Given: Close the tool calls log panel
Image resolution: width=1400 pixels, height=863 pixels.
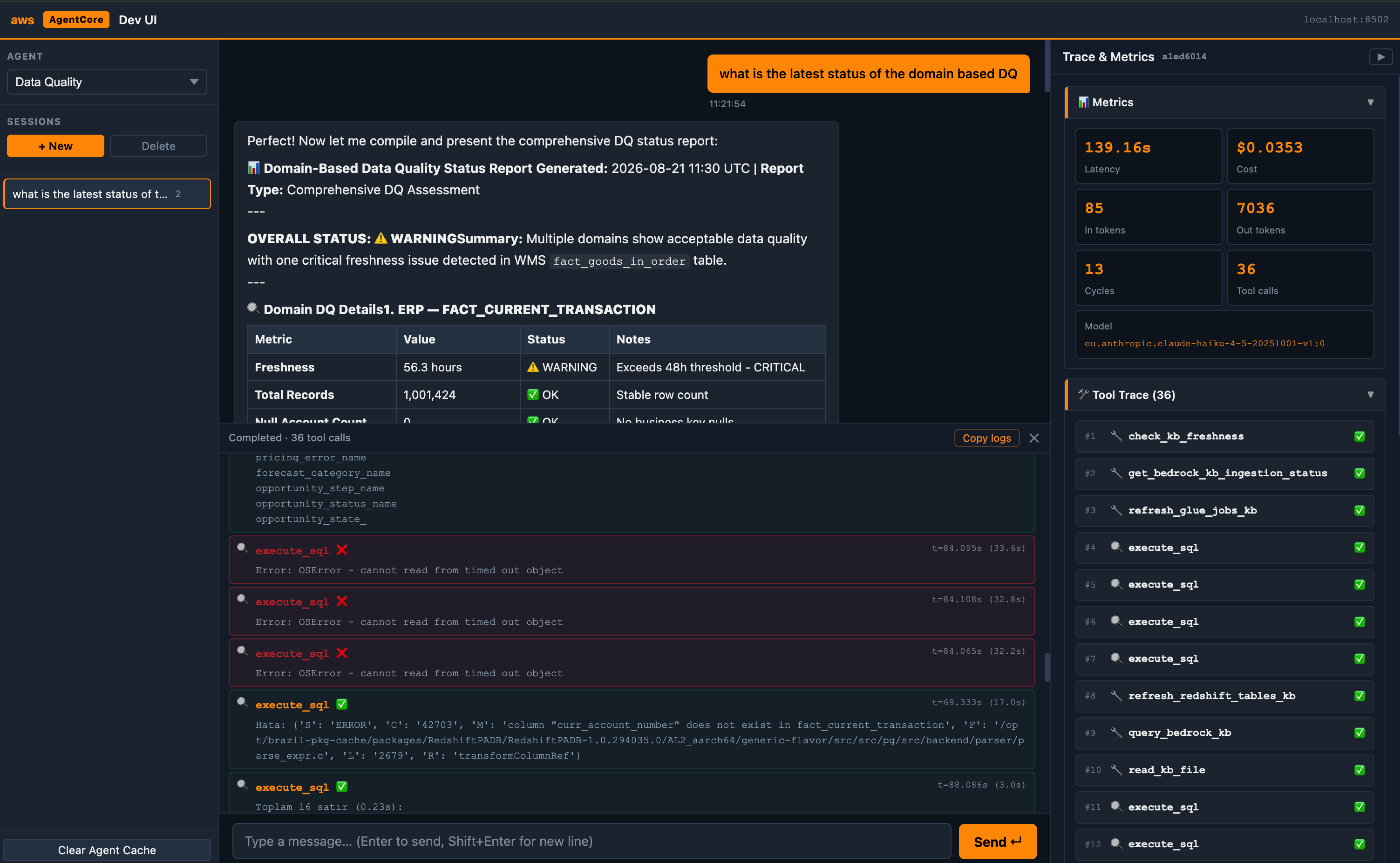Looking at the screenshot, I should 1034,438.
